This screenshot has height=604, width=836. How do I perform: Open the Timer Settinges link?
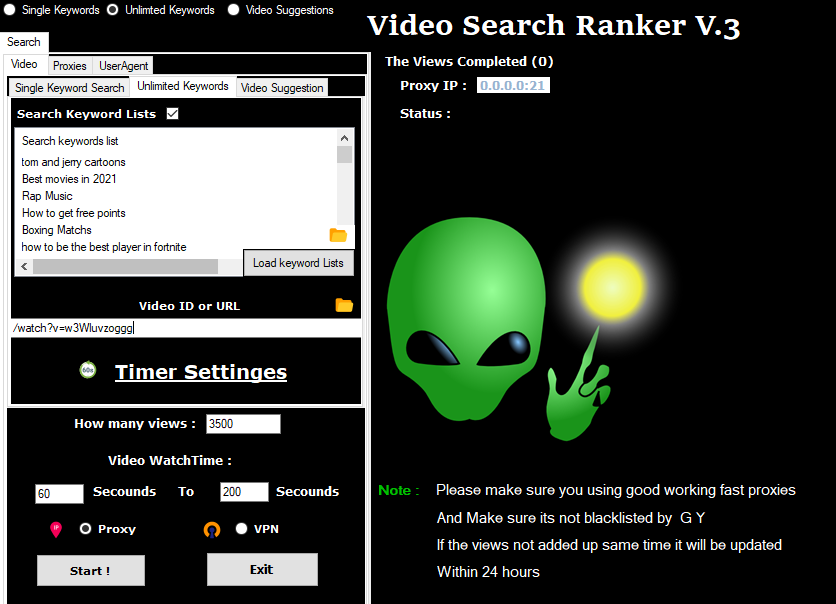200,372
